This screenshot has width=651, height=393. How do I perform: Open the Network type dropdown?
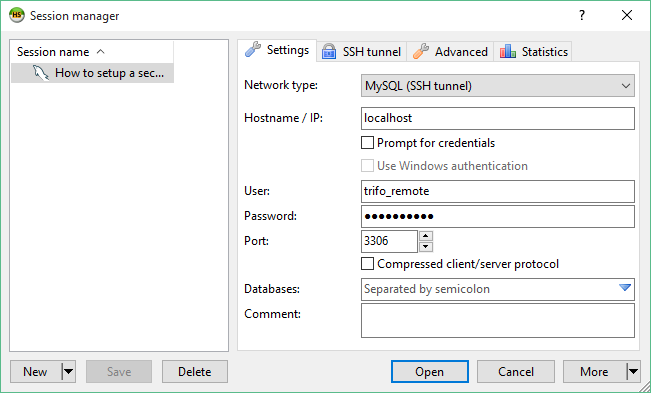(x=498, y=86)
